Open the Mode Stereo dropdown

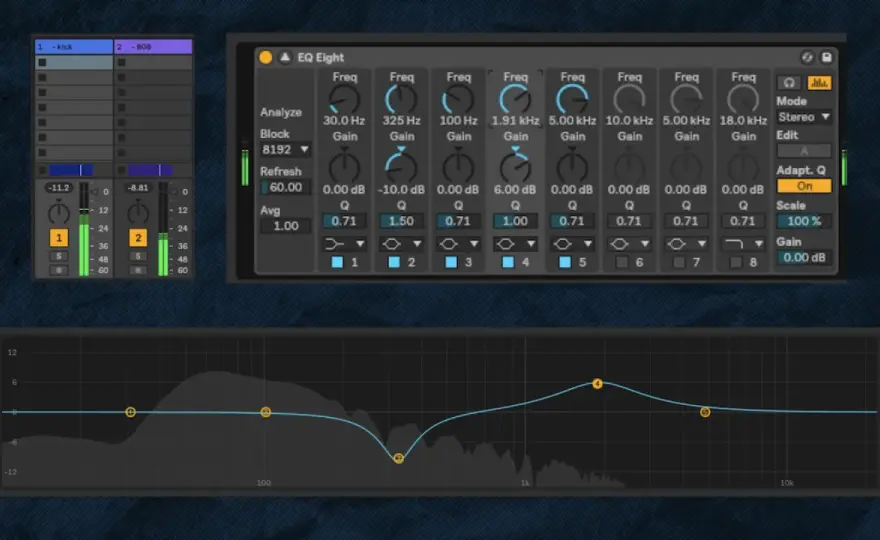coord(804,117)
